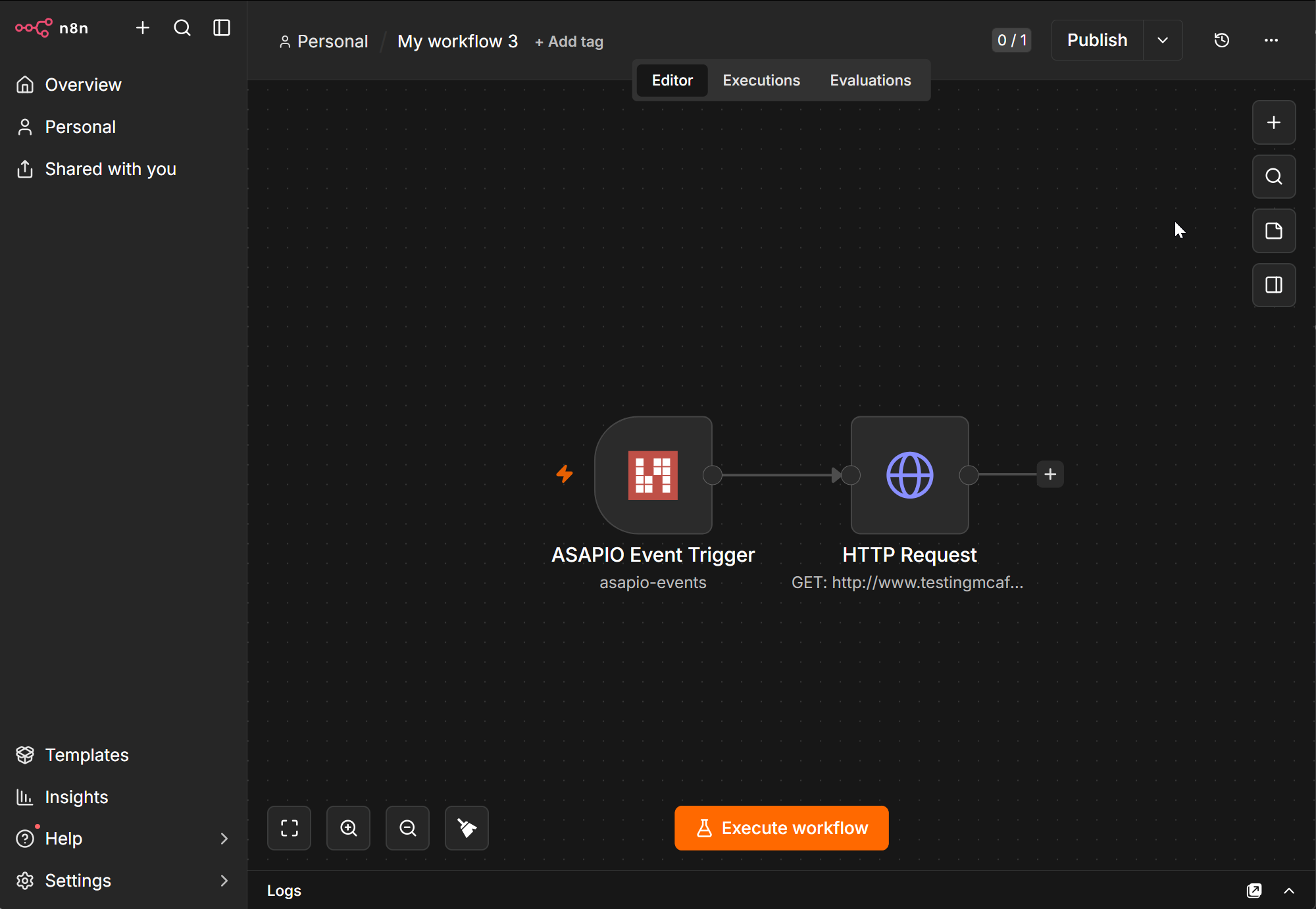Open the Logs panel label
Image resolution: width=1316 pixels, height=909 pixels.
click(x=284, y=891)
